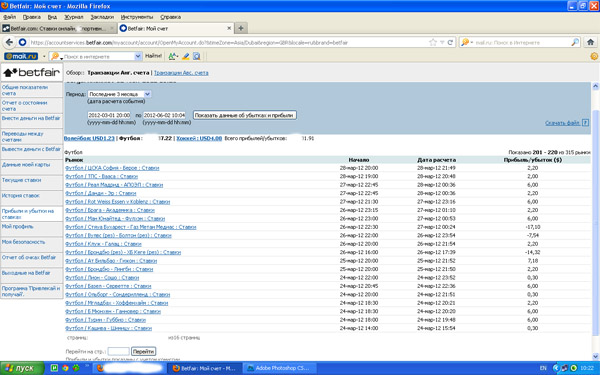Open the Журнал menu
The height and width of the screenshot is (375, 600).
[x=73, y=17]
